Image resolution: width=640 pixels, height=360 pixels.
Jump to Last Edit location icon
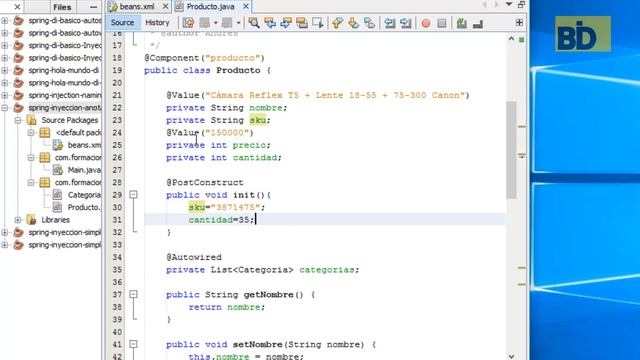point(188,23)
